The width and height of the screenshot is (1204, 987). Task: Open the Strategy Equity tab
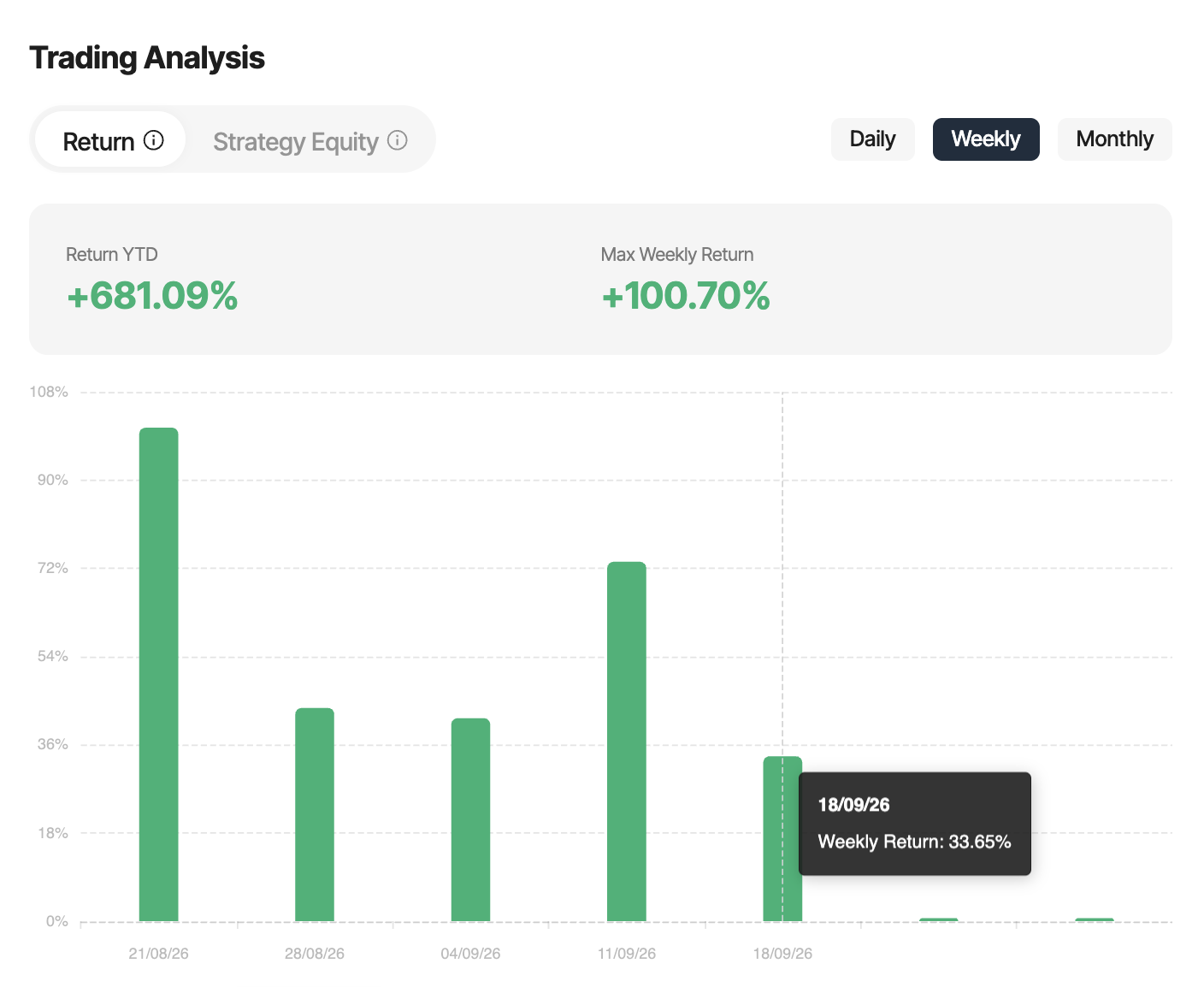point(310,139)
